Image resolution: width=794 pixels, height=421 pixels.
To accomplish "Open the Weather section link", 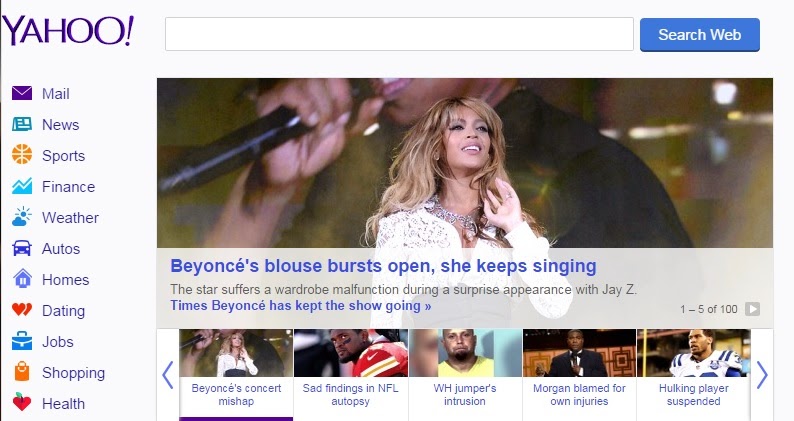I will (70, 218).
